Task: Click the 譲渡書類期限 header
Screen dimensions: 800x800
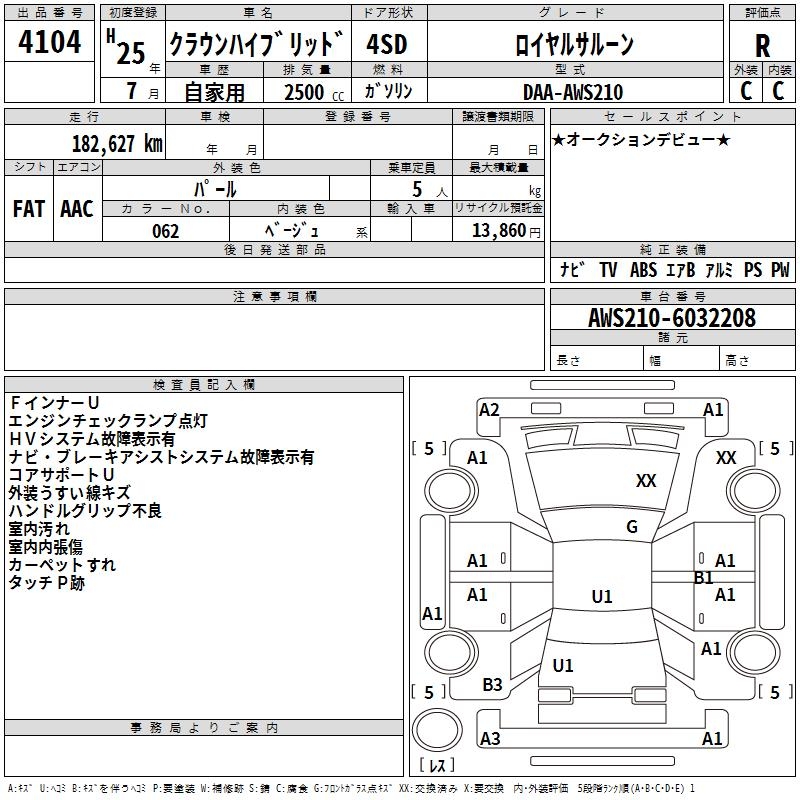Action: coord(498,116)
